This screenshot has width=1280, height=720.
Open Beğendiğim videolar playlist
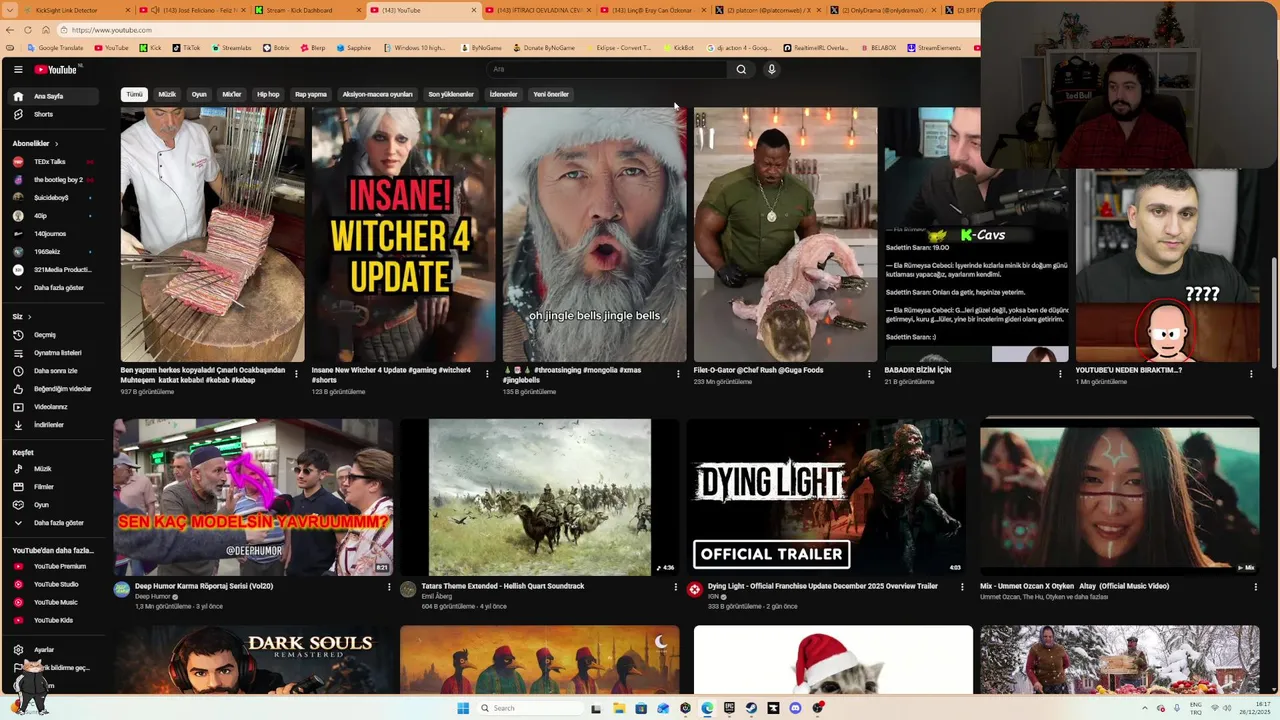coord(55,389)
